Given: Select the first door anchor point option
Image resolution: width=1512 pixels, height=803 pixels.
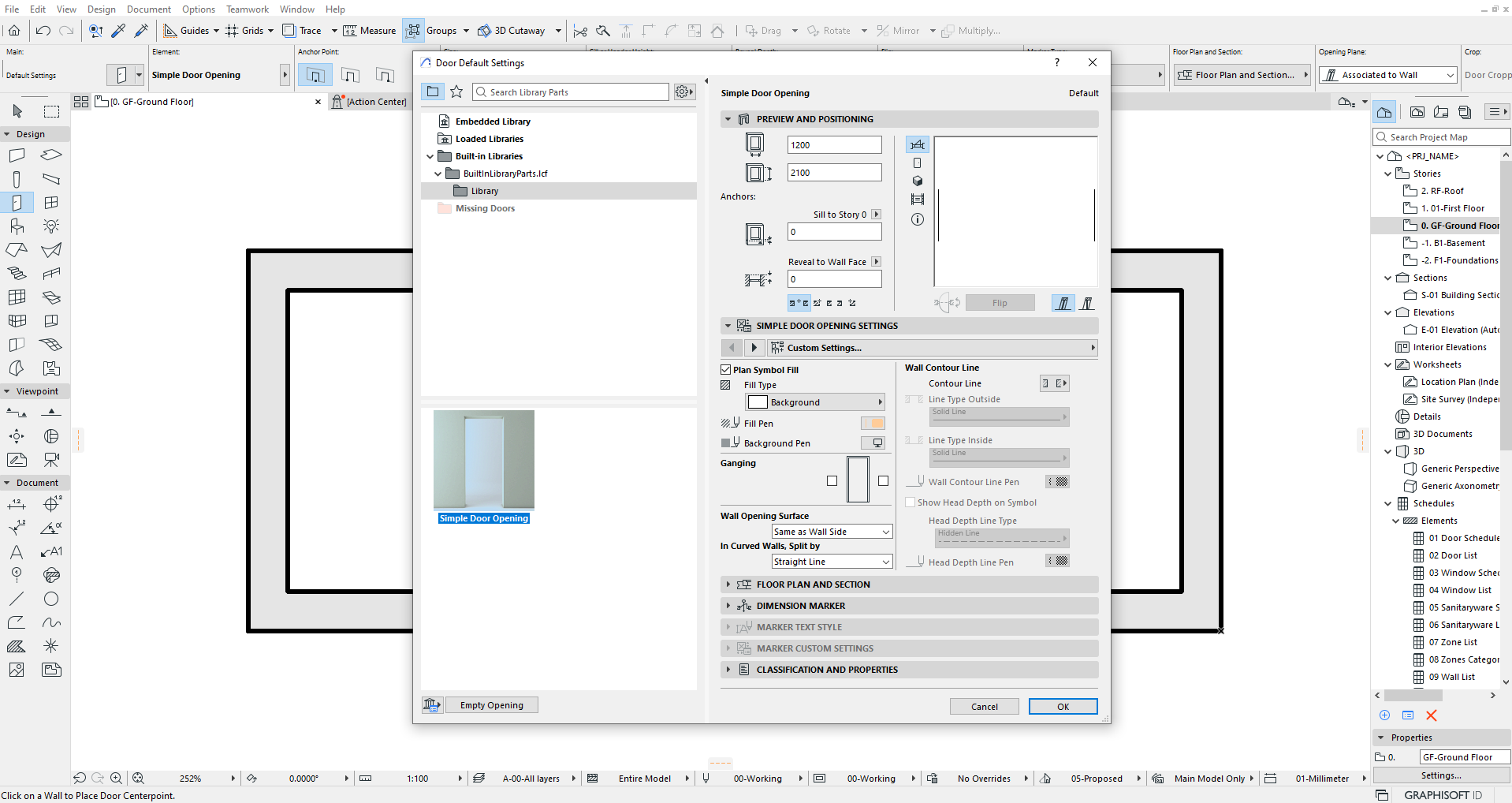Looking at the screenshot, I should (315, 75).
